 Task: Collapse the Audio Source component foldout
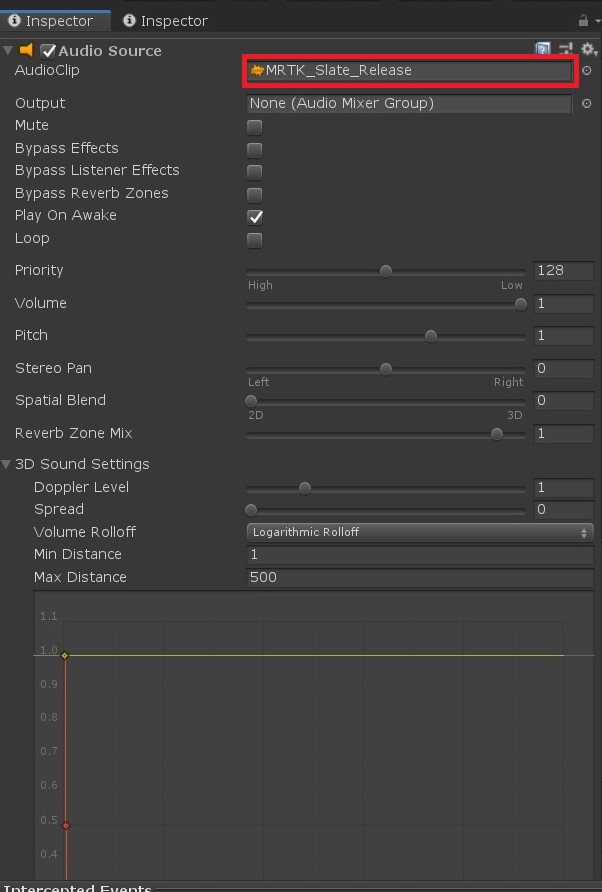7,51
